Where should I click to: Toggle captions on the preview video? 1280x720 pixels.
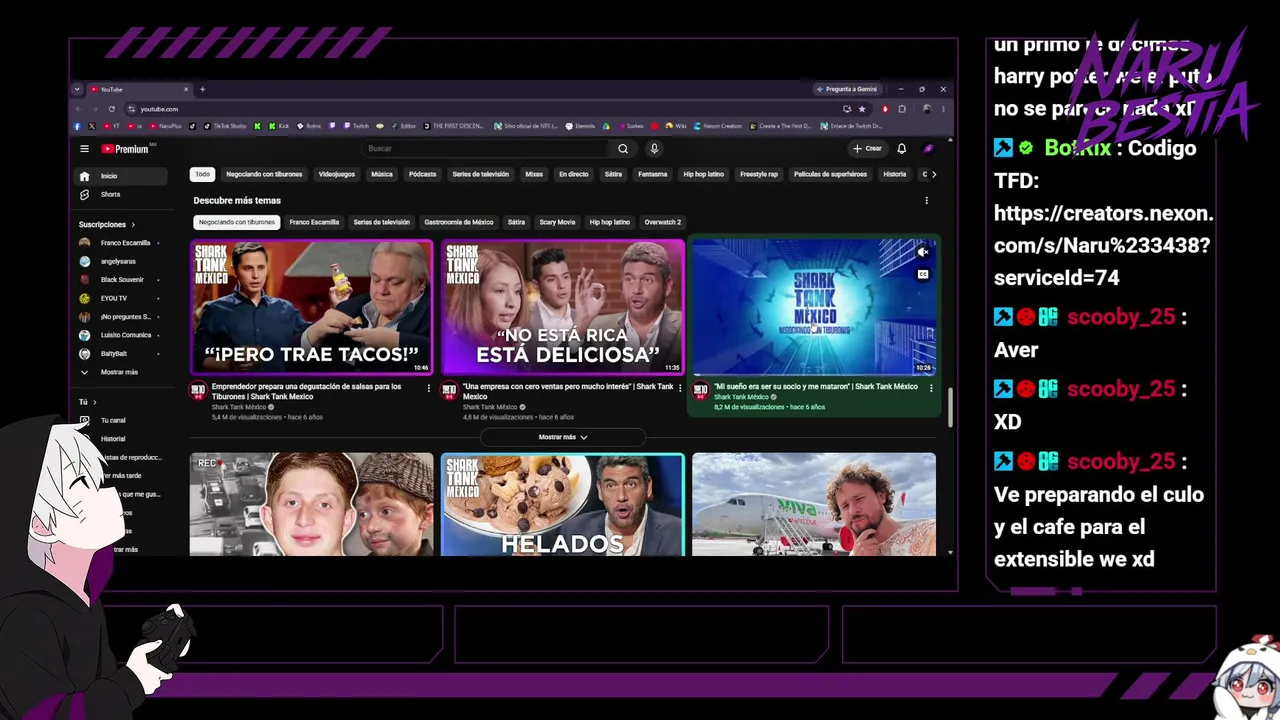(923, 274)
